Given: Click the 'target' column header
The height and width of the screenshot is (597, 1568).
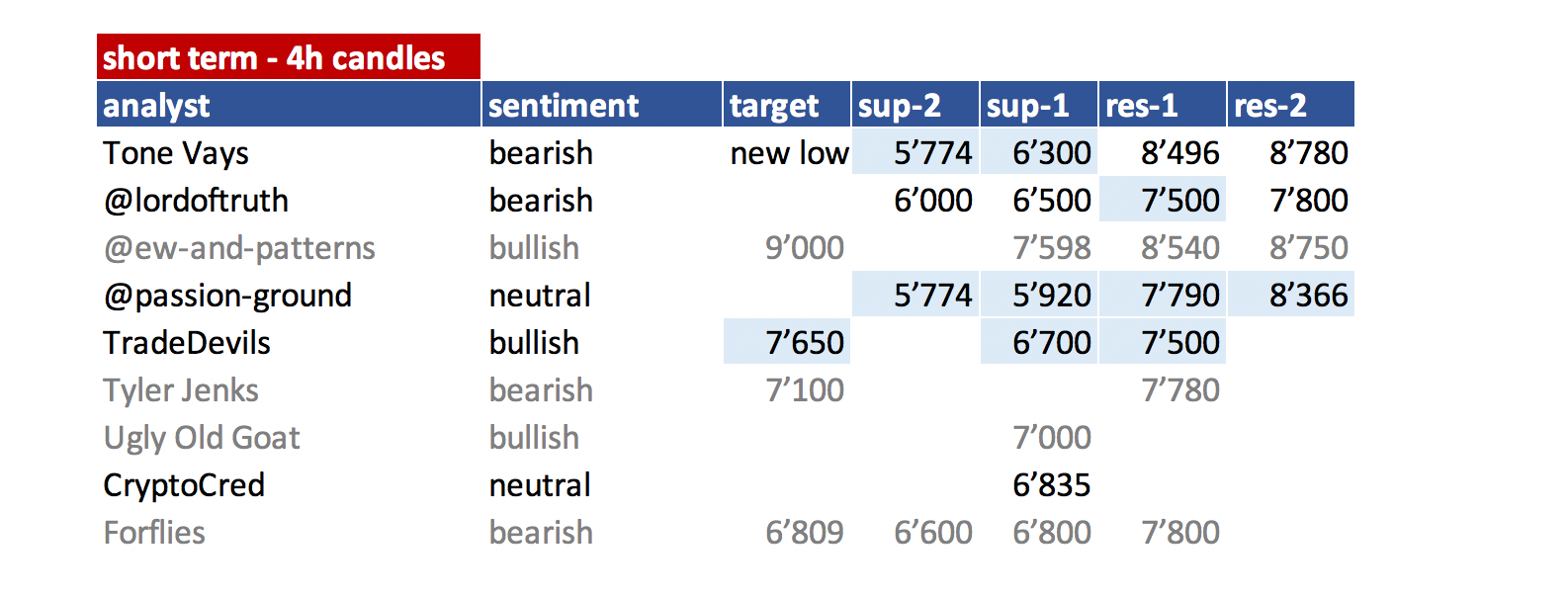Looking at the screenshot, I should [787, 105].
